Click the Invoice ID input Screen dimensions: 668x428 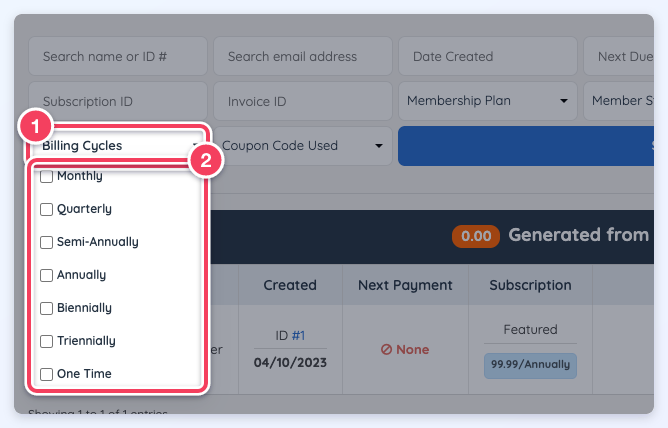pos(303,101)
